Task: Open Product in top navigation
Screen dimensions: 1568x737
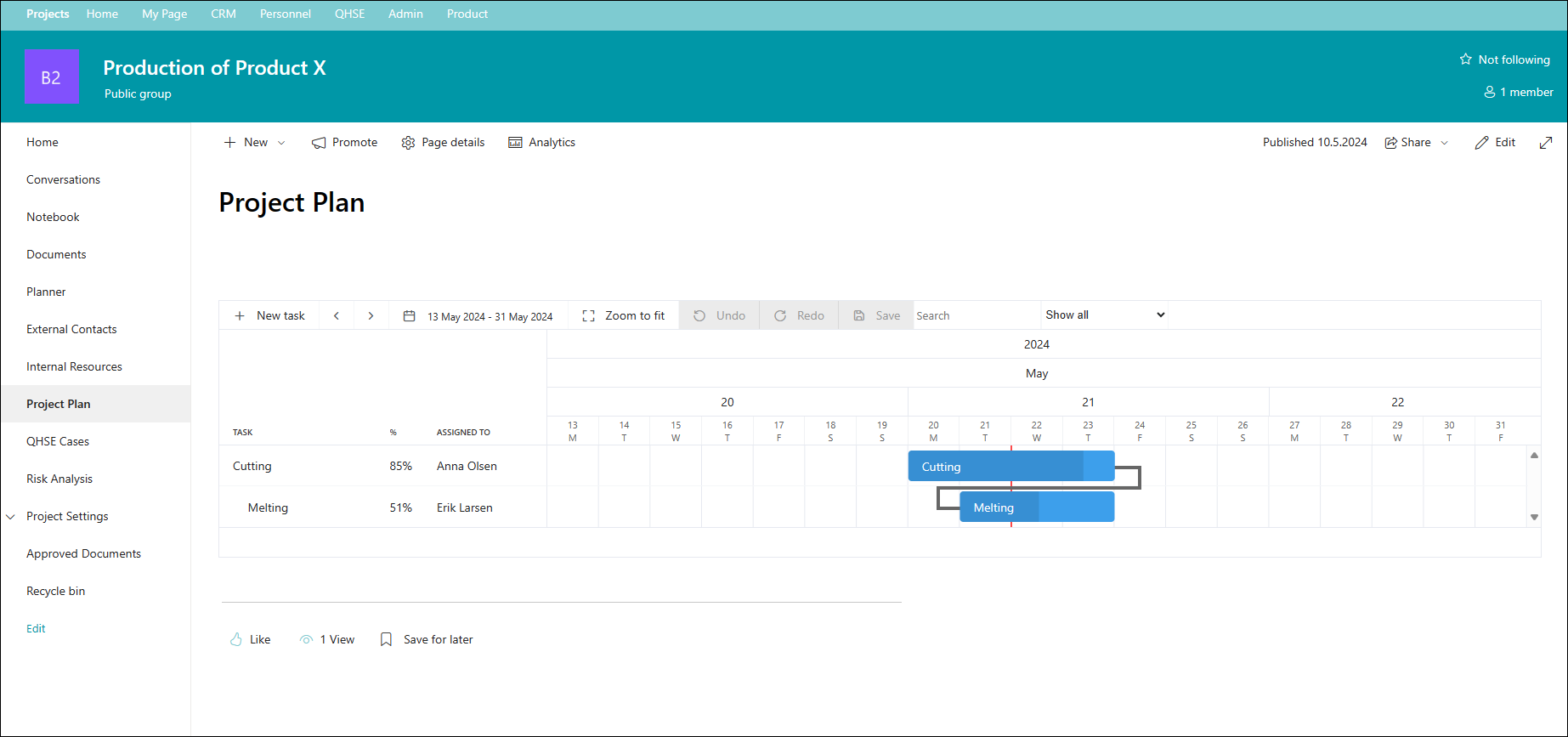Action: (x=467, y=14)
